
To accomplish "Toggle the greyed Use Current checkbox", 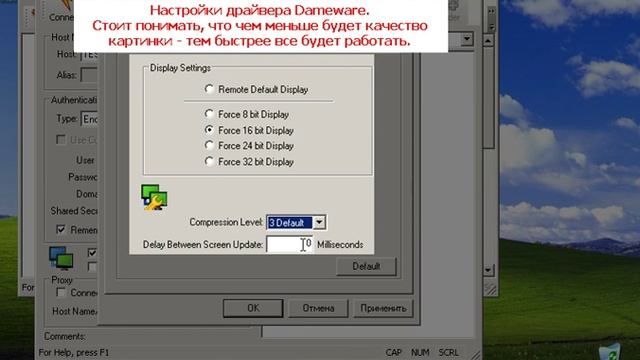I will pos(61,140).
